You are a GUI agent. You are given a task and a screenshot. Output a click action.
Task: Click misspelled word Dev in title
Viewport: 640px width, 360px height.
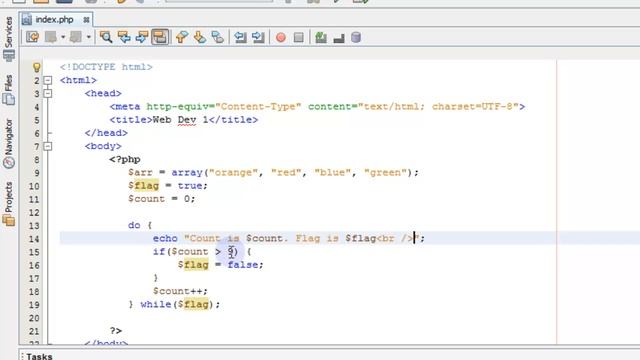187,120
